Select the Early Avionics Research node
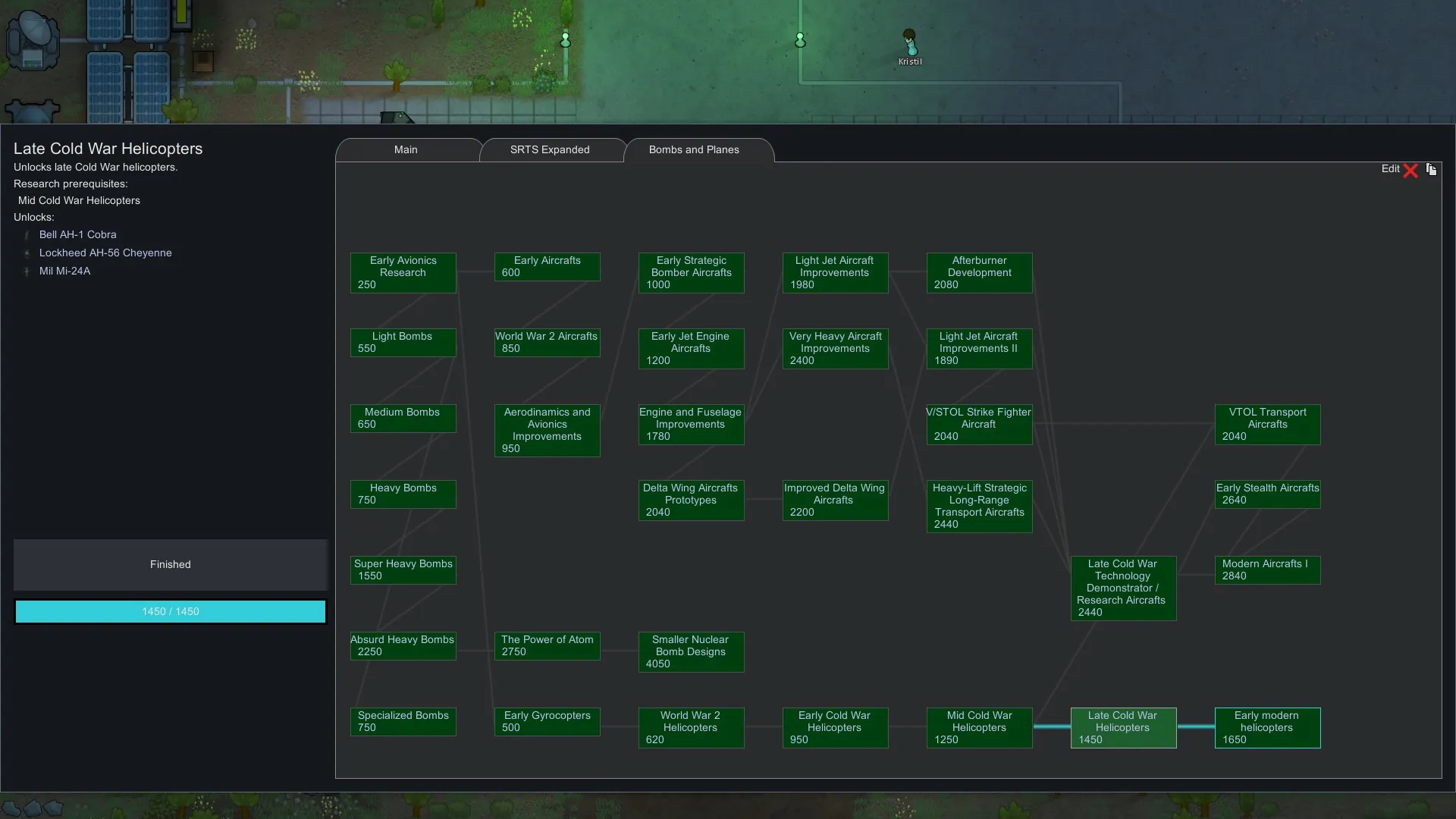 pos(403,273)
